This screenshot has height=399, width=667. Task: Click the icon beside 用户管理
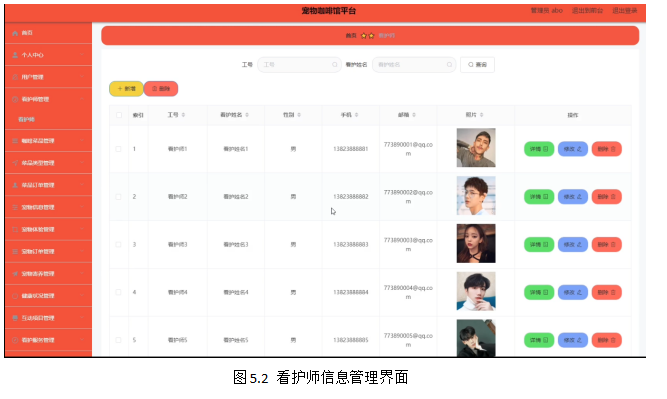(x=15, y=77)
